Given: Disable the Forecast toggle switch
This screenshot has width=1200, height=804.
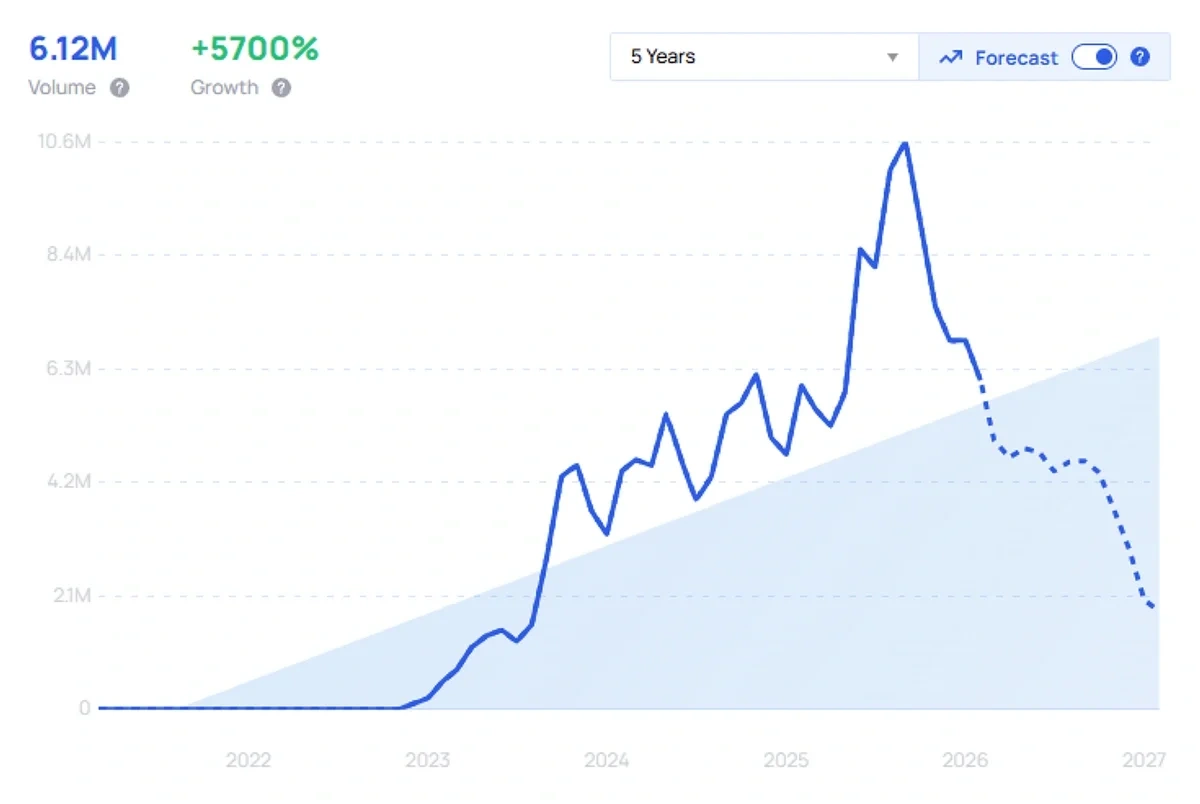Looking at the screenshot, I should [1094, 57].
